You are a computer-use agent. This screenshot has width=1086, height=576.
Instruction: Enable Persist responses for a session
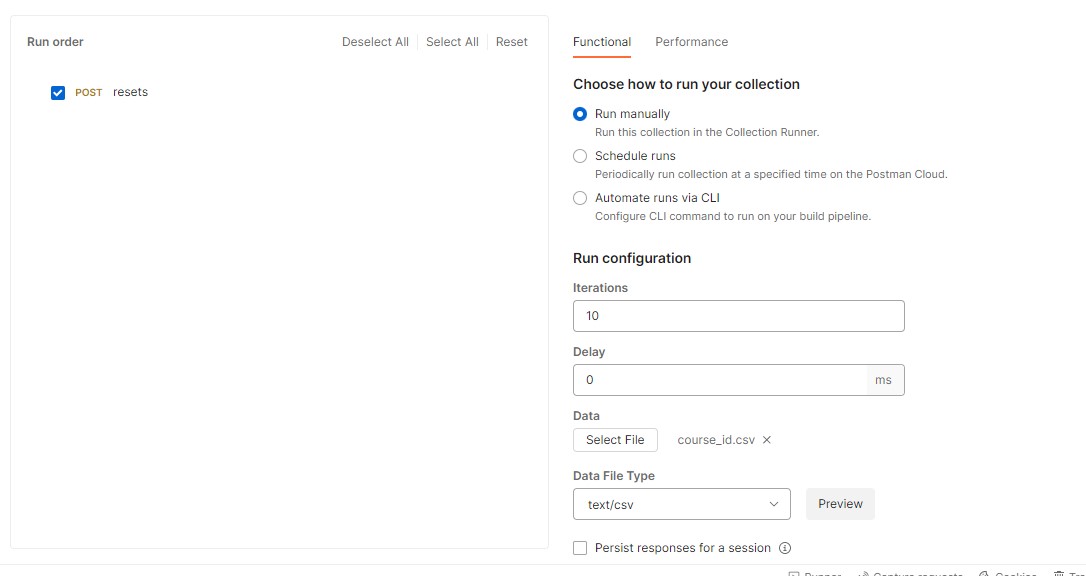pyautogui.click(x=580, y=548)
